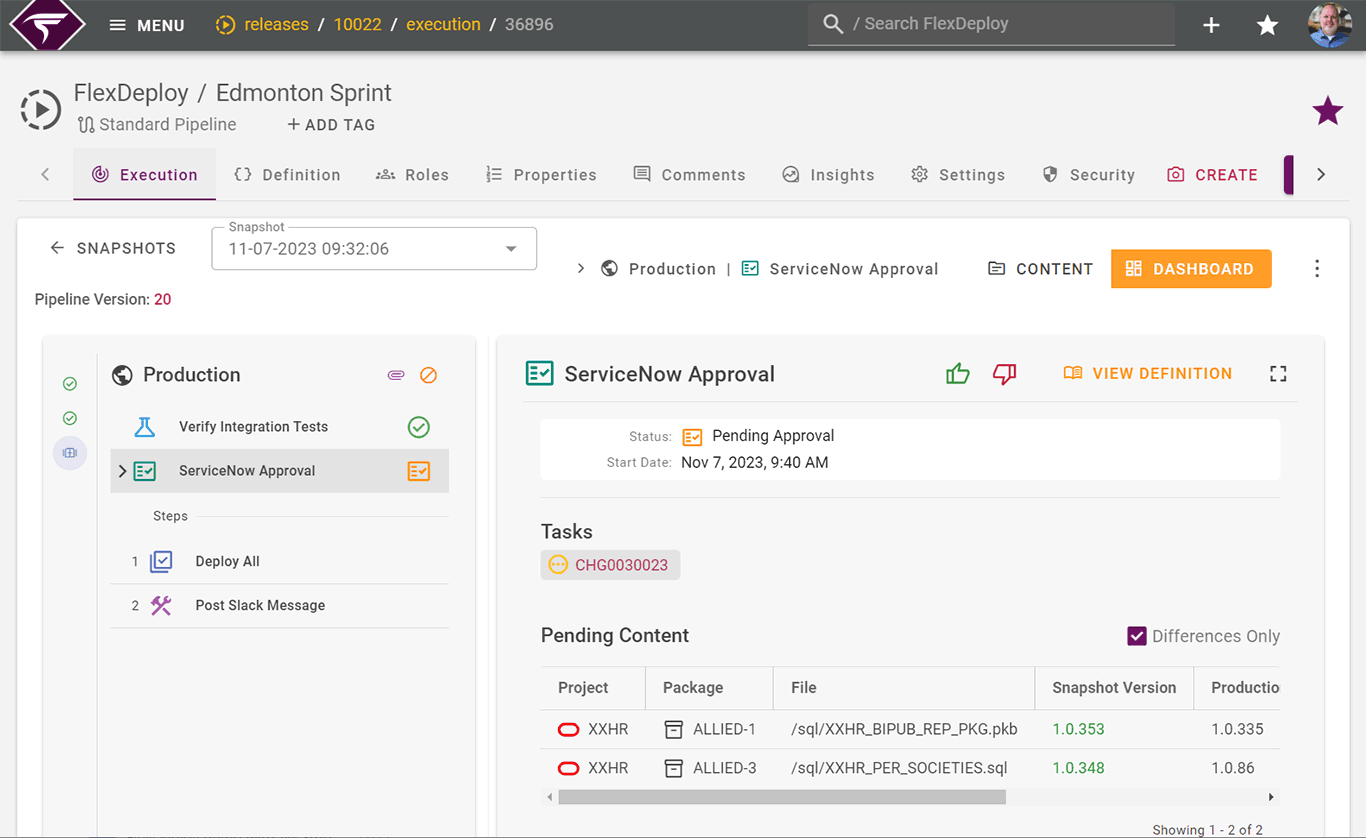This screenshot has height=838, width=1366.
Task: Click Production stage globe icon in the left panel
Action: (x=123, y=375)
